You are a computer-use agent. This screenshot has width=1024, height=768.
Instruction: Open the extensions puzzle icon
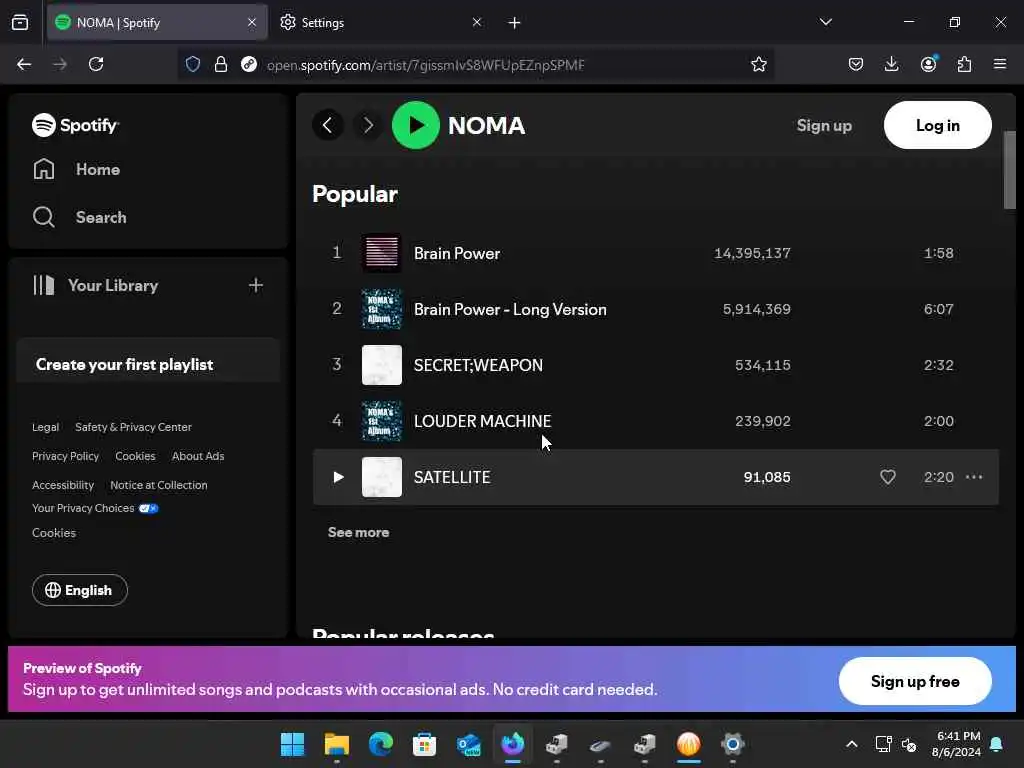[964, 64]
